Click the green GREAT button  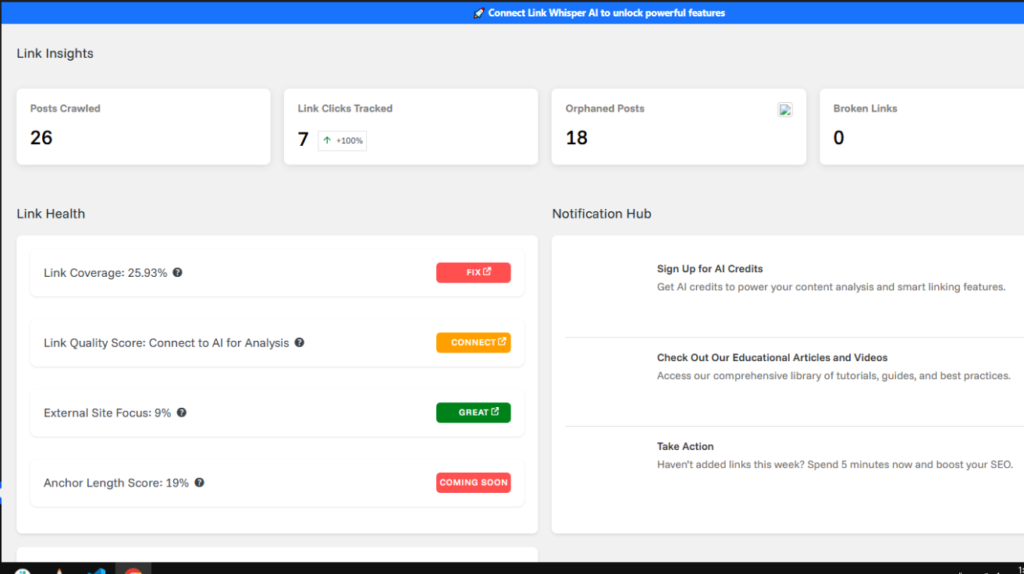(x=473, y=412)
